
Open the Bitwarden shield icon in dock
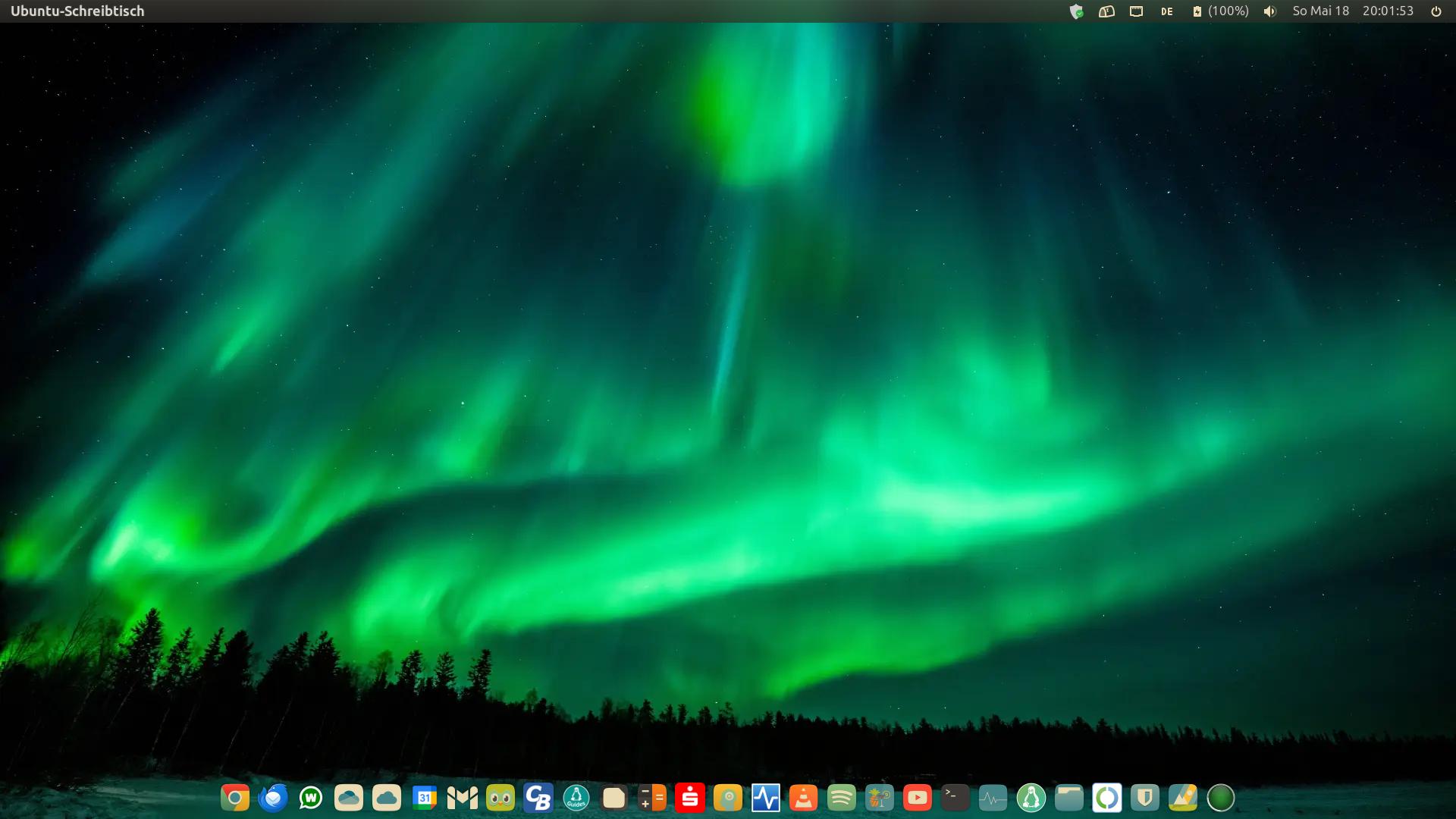[1145, 798]
